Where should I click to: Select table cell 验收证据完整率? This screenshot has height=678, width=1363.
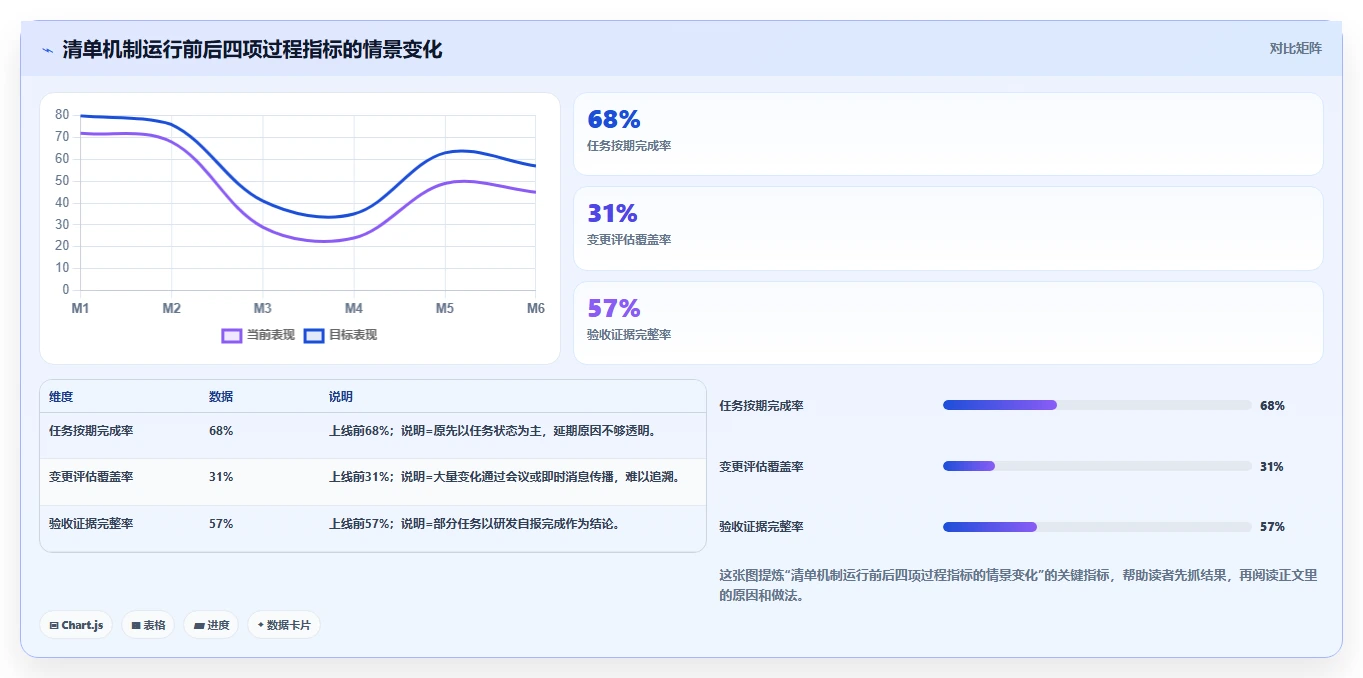91,524
